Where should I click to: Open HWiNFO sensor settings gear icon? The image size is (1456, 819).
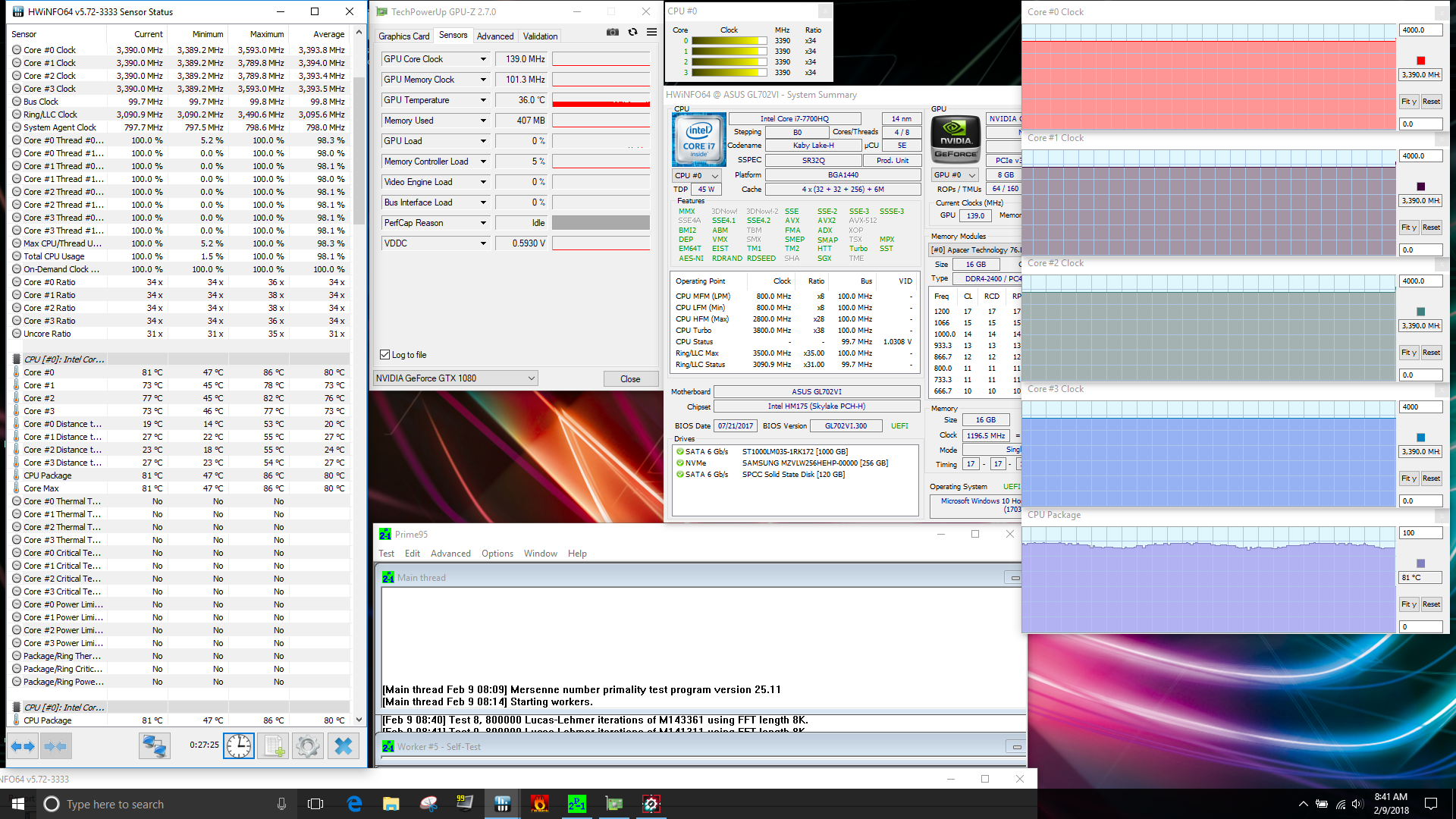pyautogui.click(x=308, y=746)
